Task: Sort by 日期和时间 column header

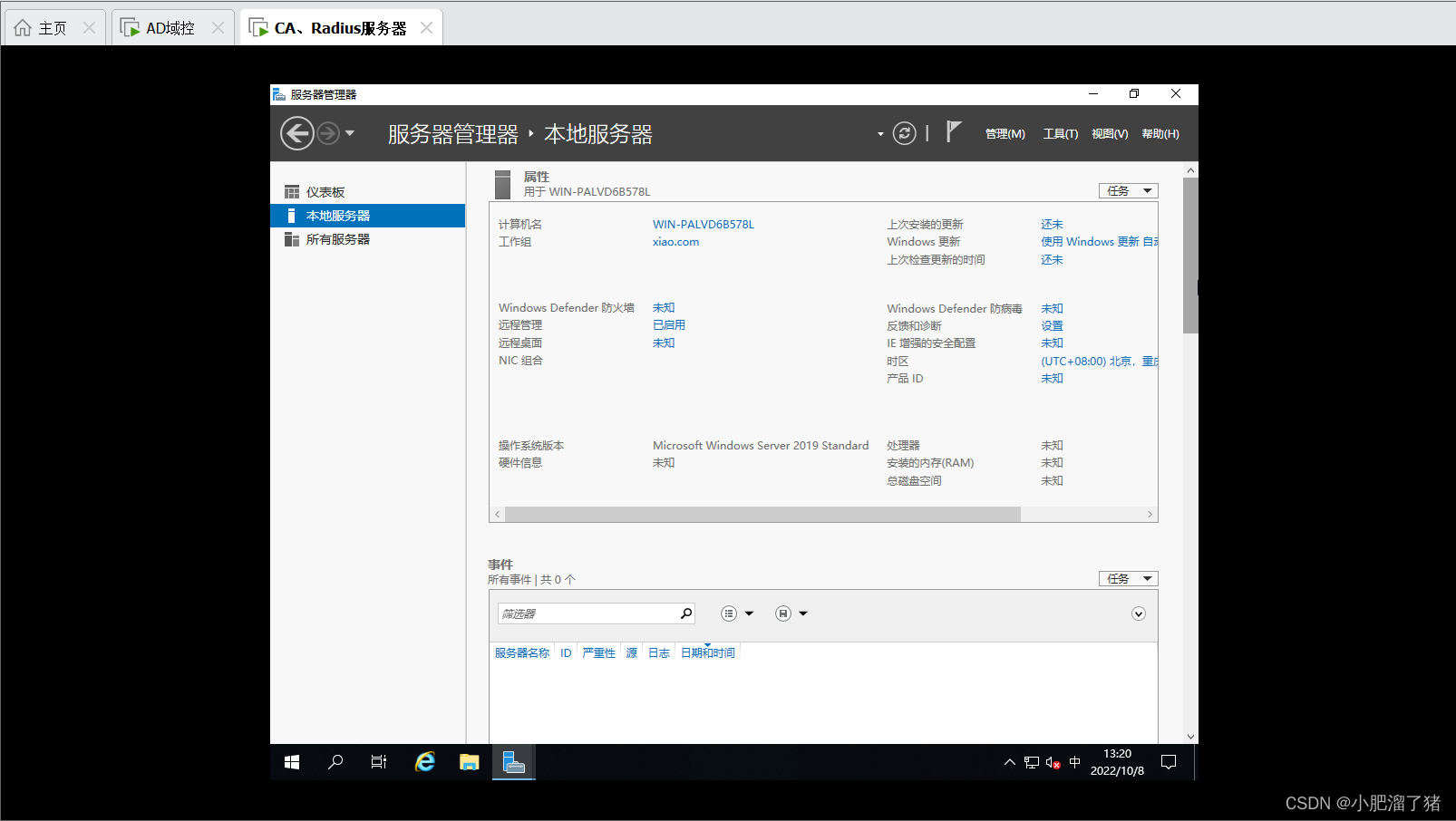Action: tap(708, 653)
